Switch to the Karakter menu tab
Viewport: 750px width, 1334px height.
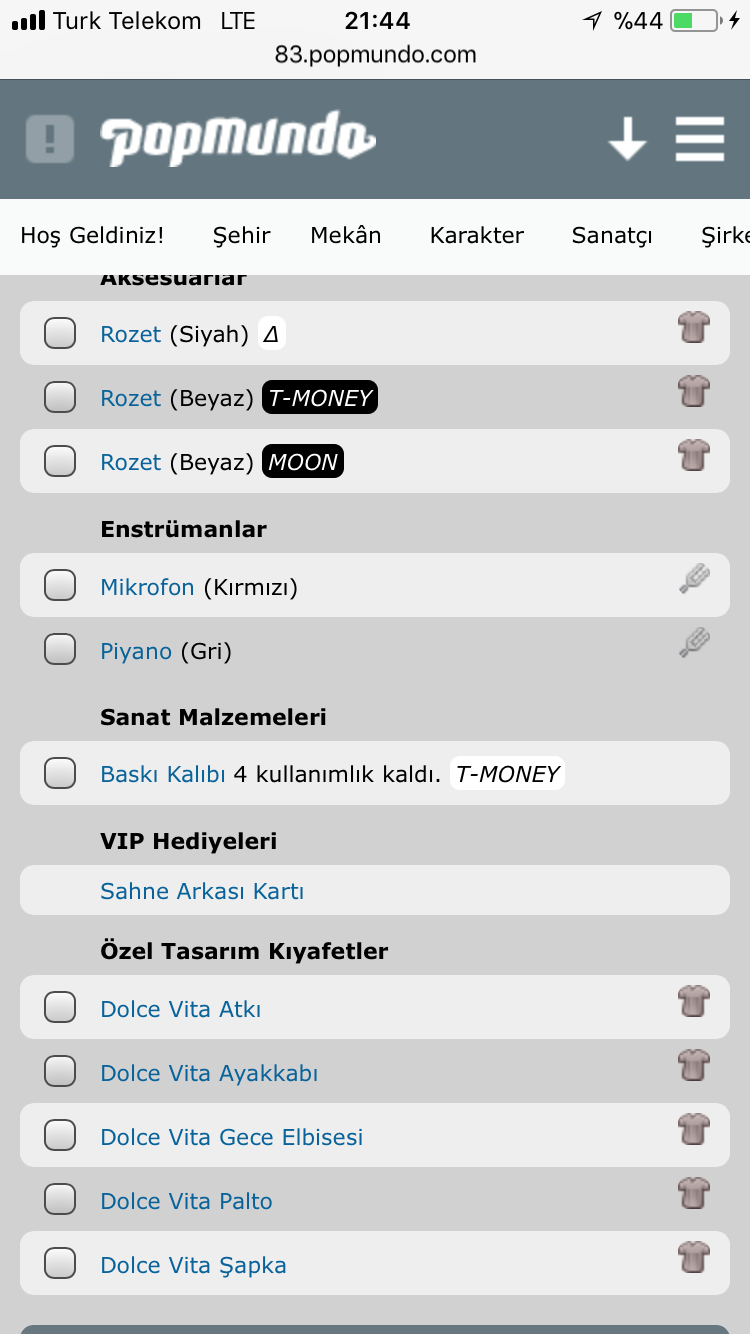[x=476, y=236]
